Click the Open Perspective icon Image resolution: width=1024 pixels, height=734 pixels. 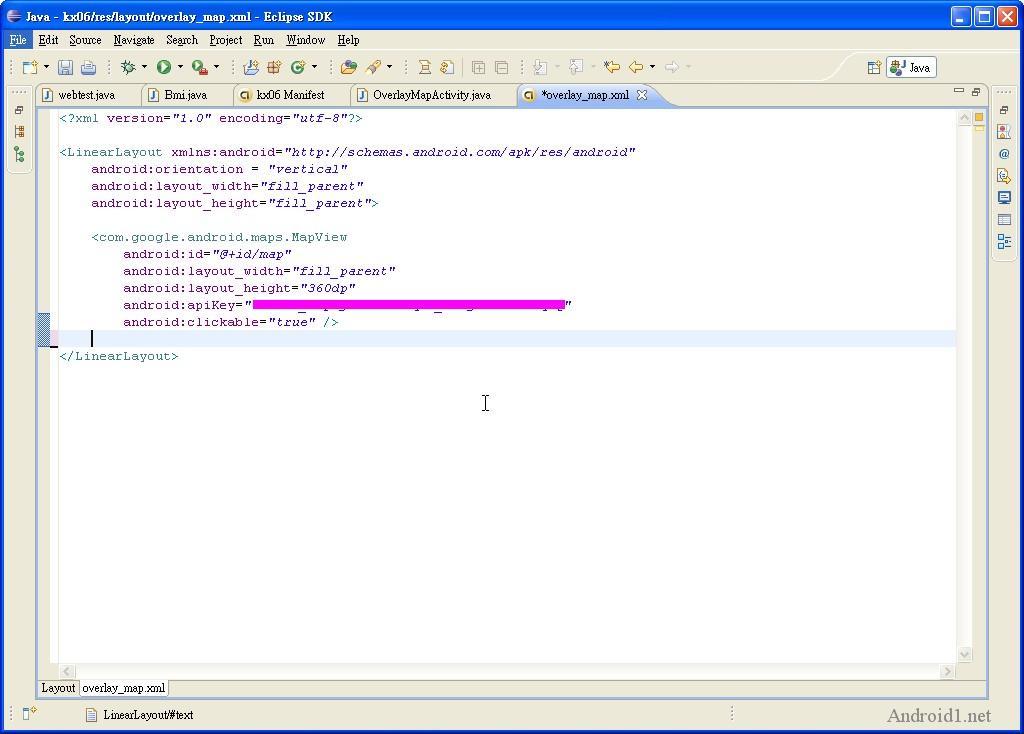[874, 68]
